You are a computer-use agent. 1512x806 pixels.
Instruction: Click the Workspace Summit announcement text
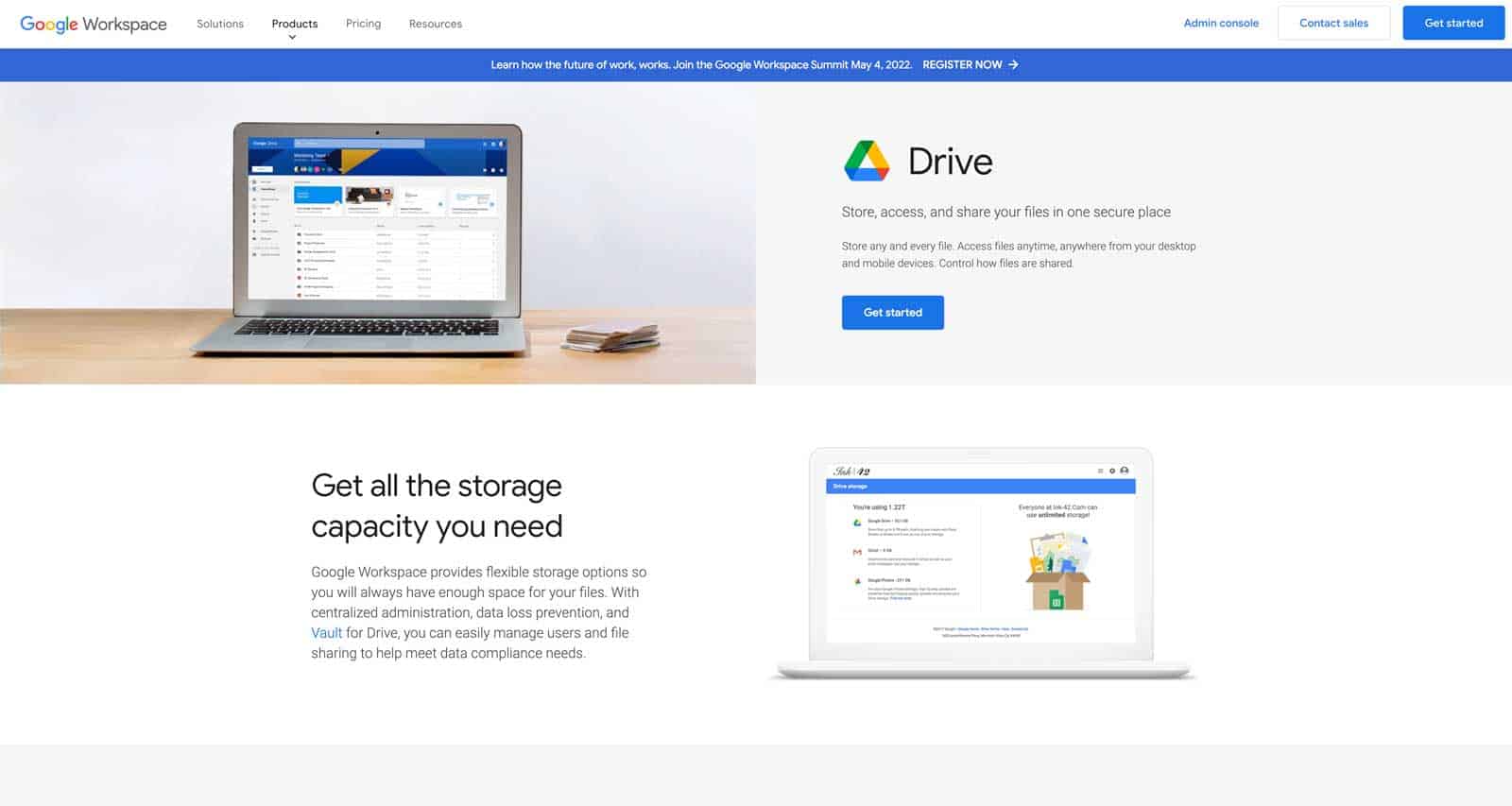(701, 64)
